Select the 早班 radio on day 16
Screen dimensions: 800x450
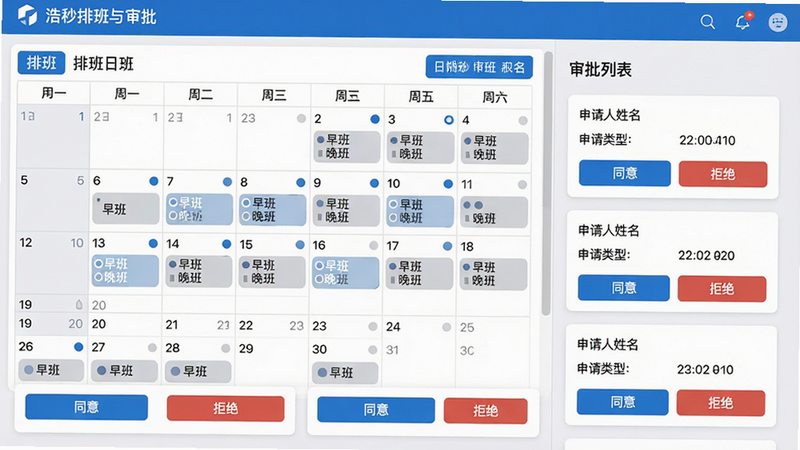(319, 265)
